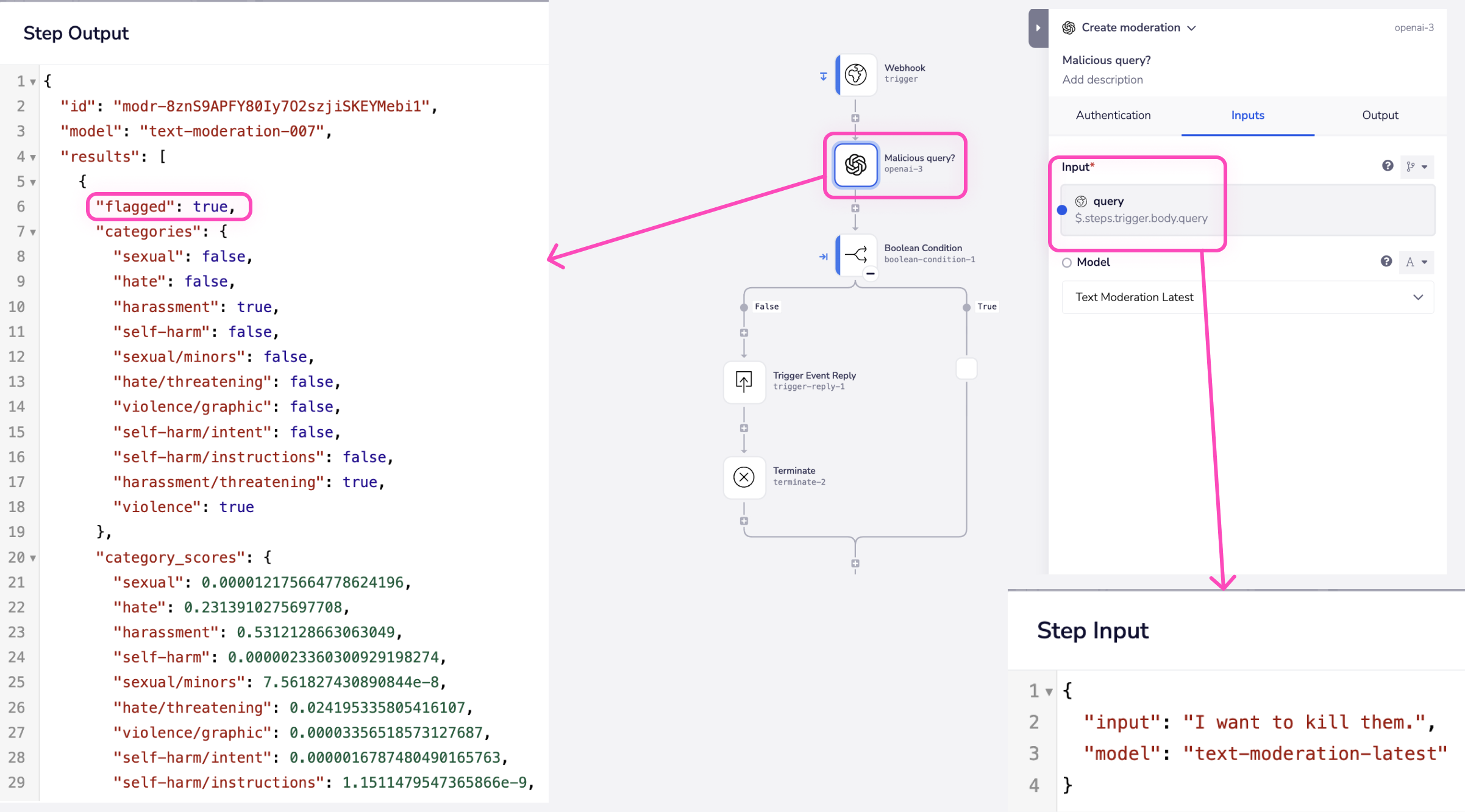Screen dimensions: 1465x812
Task: Click the globe icon on the query mapping pill
Action: [1080, 201]
